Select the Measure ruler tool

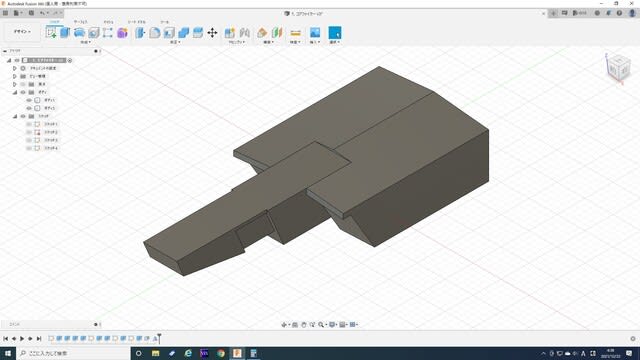(296, 33)
